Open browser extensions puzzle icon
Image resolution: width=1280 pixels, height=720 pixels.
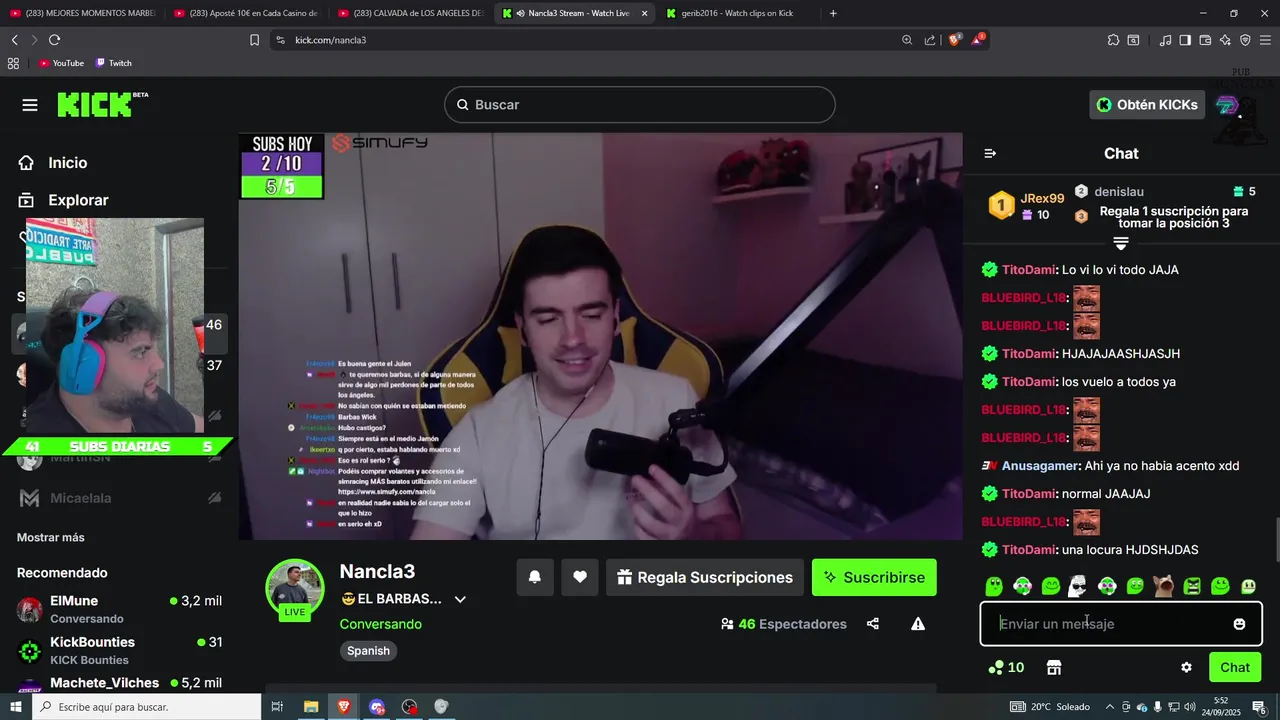1113,40
